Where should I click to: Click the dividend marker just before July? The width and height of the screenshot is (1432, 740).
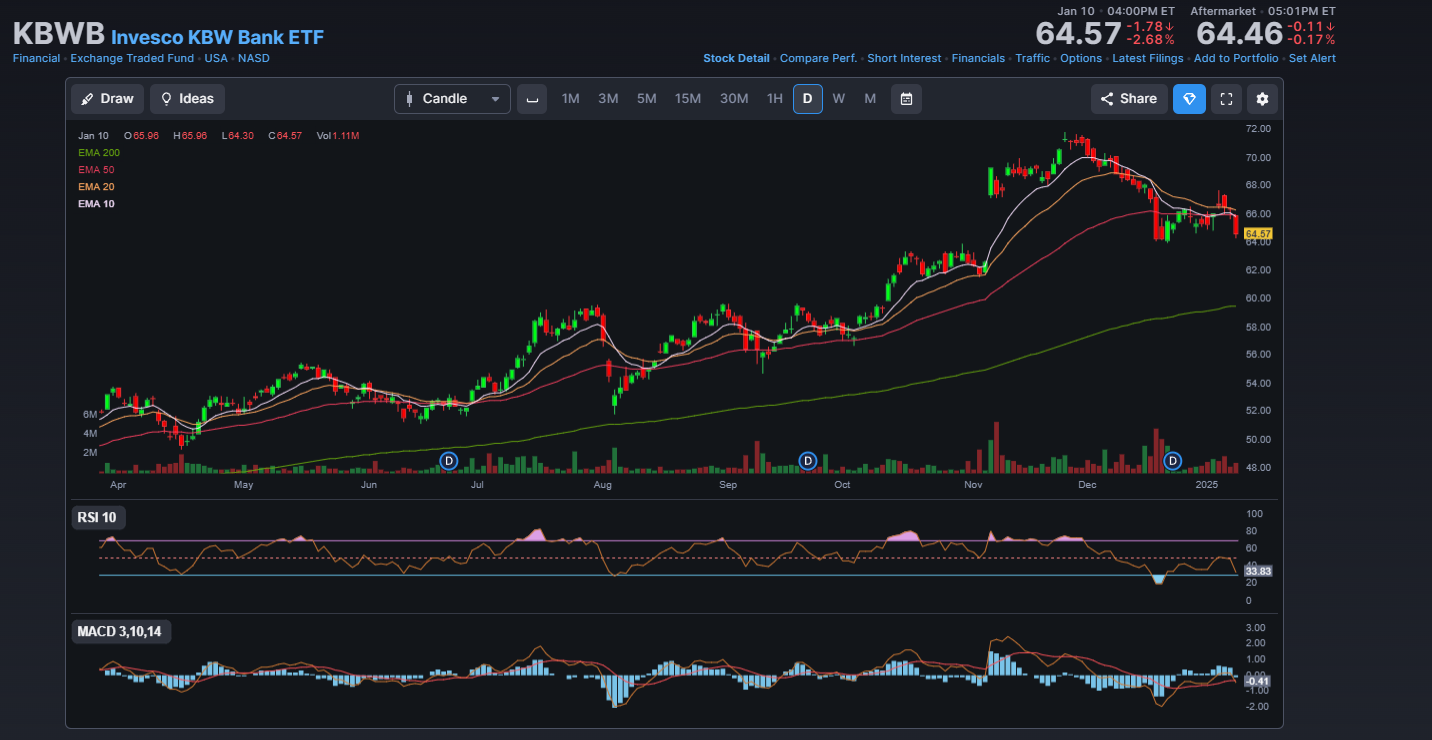449,461
